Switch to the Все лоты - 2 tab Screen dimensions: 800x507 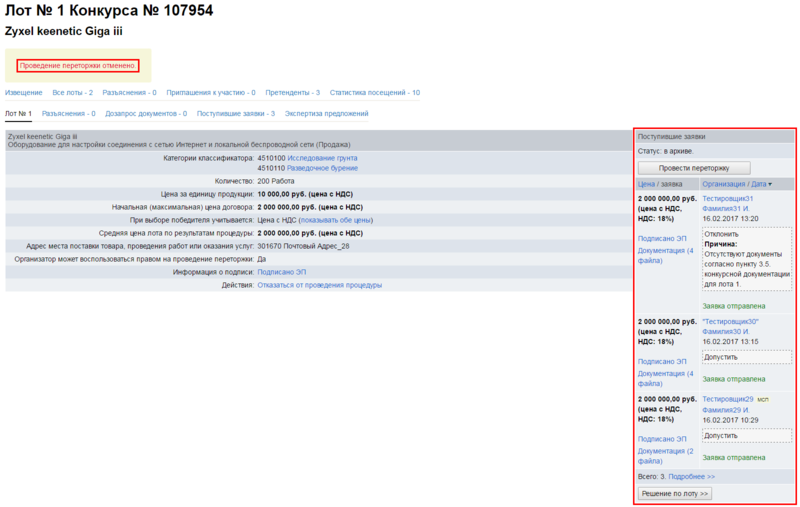(x=72, y=92)
